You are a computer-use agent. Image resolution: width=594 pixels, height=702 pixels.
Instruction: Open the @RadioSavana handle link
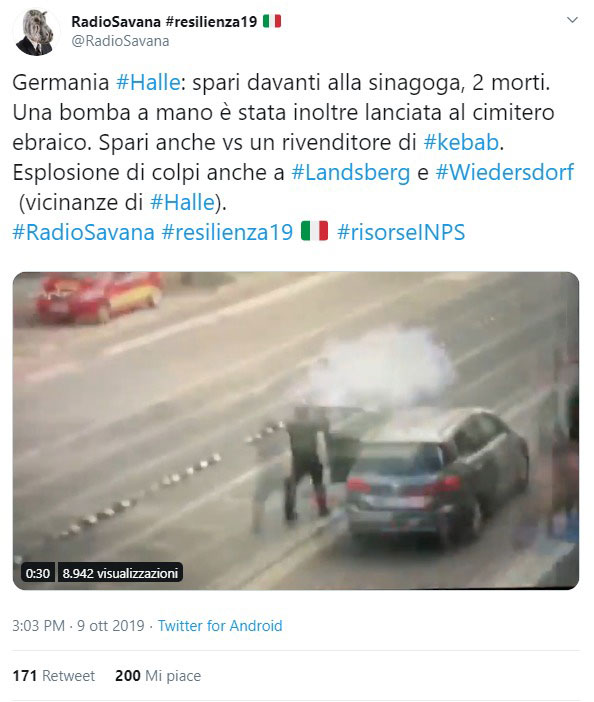click(x=120, y=41)
